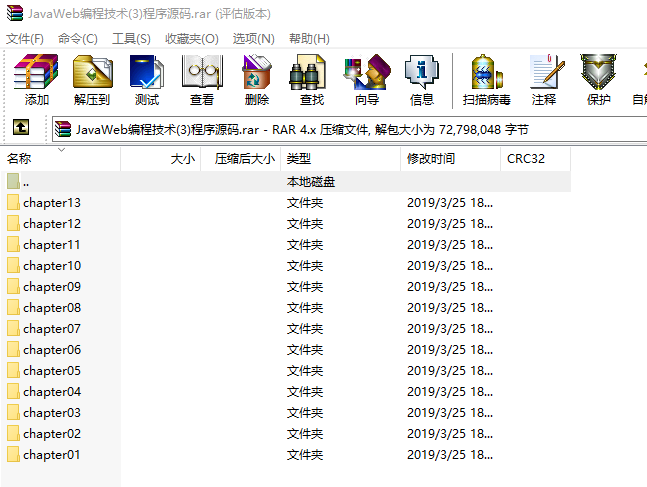The height and width of the screenshot is (487, 647).
Task: Open the Find (查找) binoculars tool
Action: pyautogui.click(x=312, y=80)
